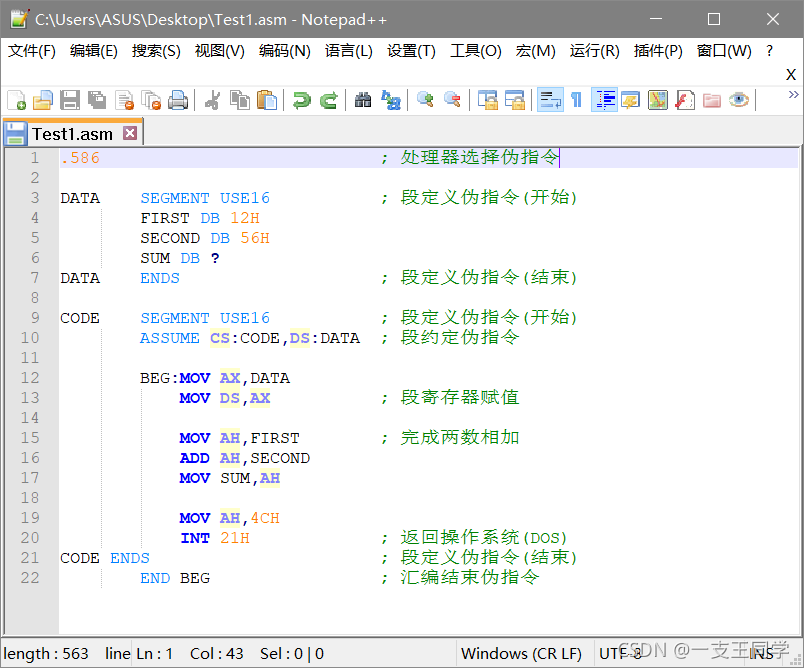Select the Test1.asm tab
Image resolution: width=804 pixels, height=668 pixels.
[72, 134]
